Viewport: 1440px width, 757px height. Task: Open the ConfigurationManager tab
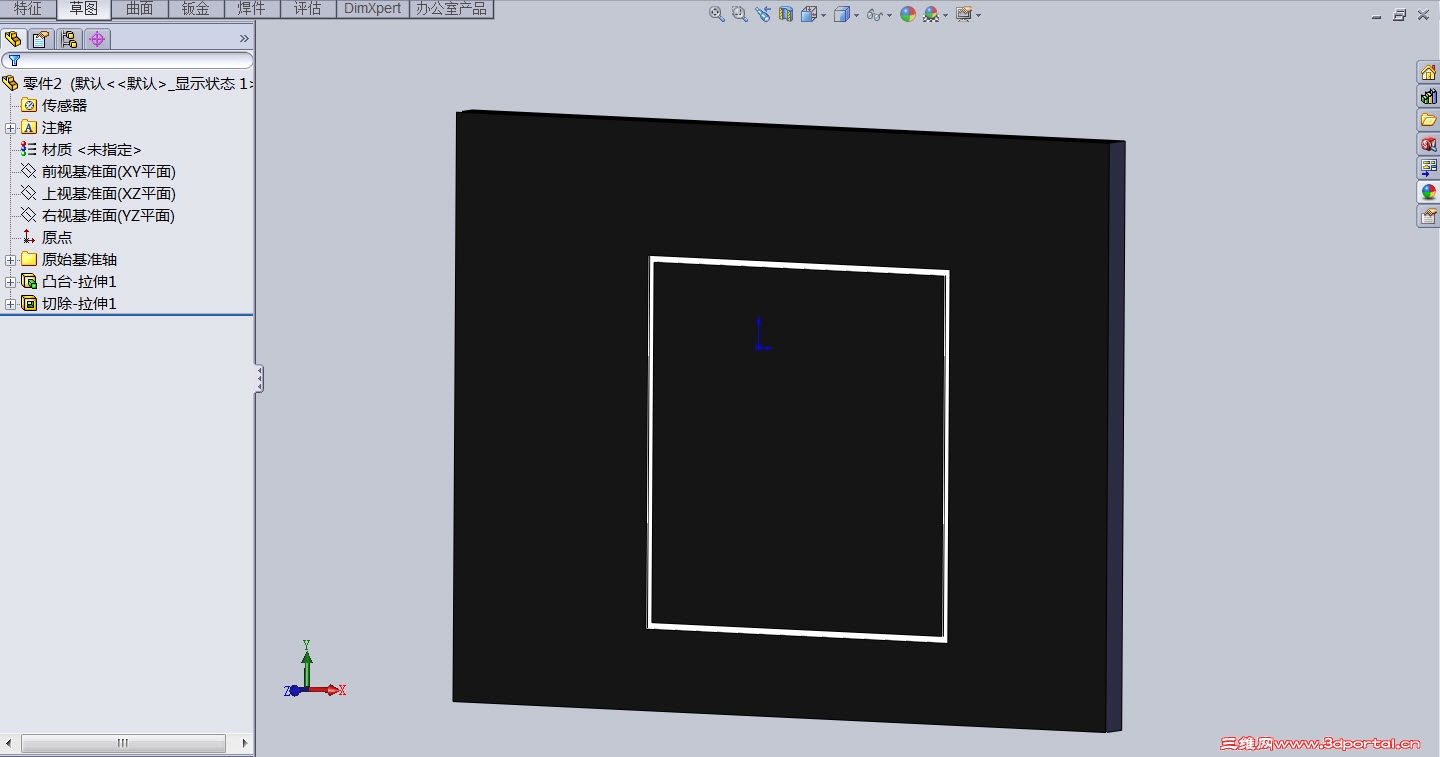pyautogui.click(x=69, y=39)
